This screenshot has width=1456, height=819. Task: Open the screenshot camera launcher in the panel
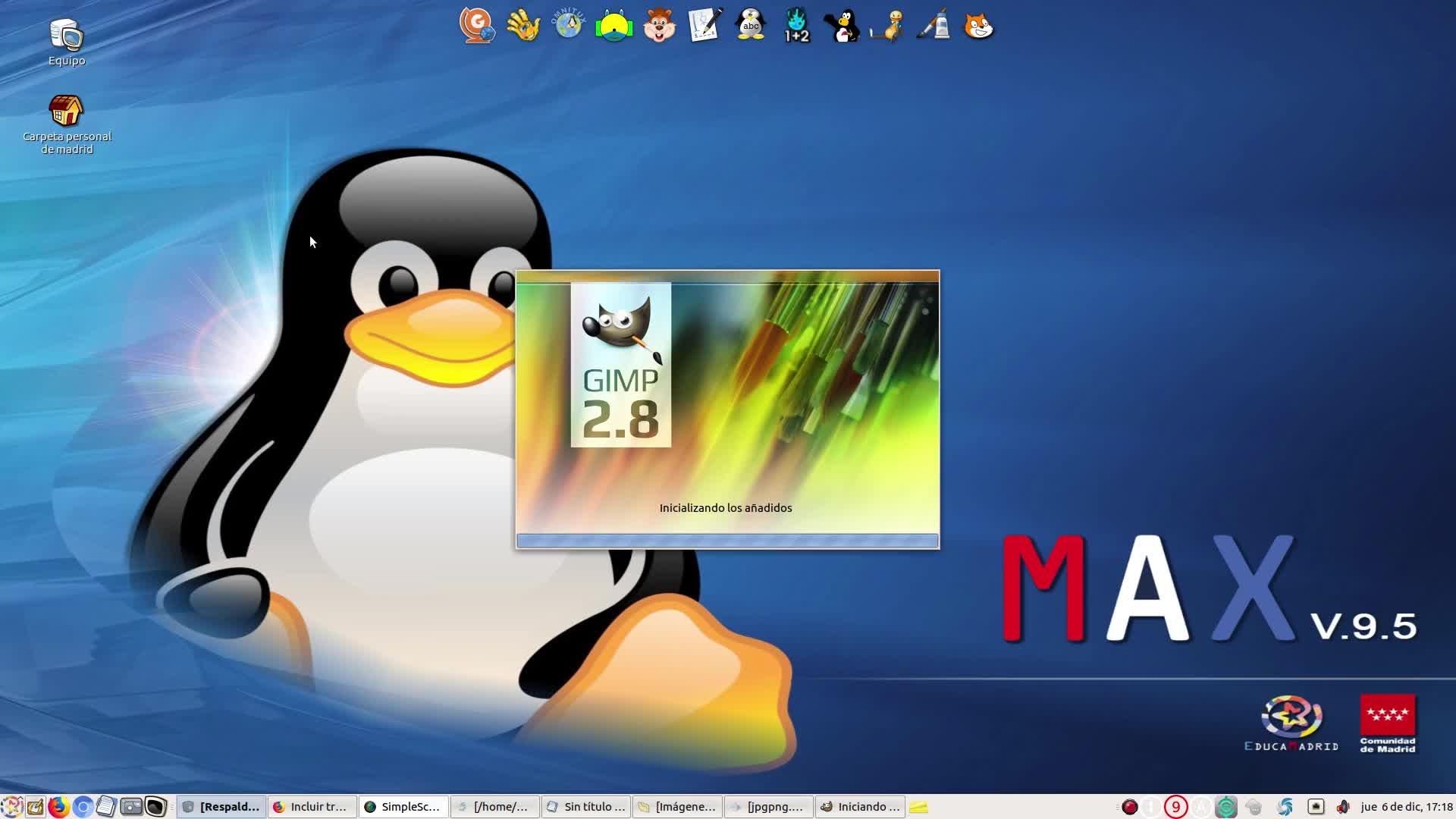tap(131, 807)
